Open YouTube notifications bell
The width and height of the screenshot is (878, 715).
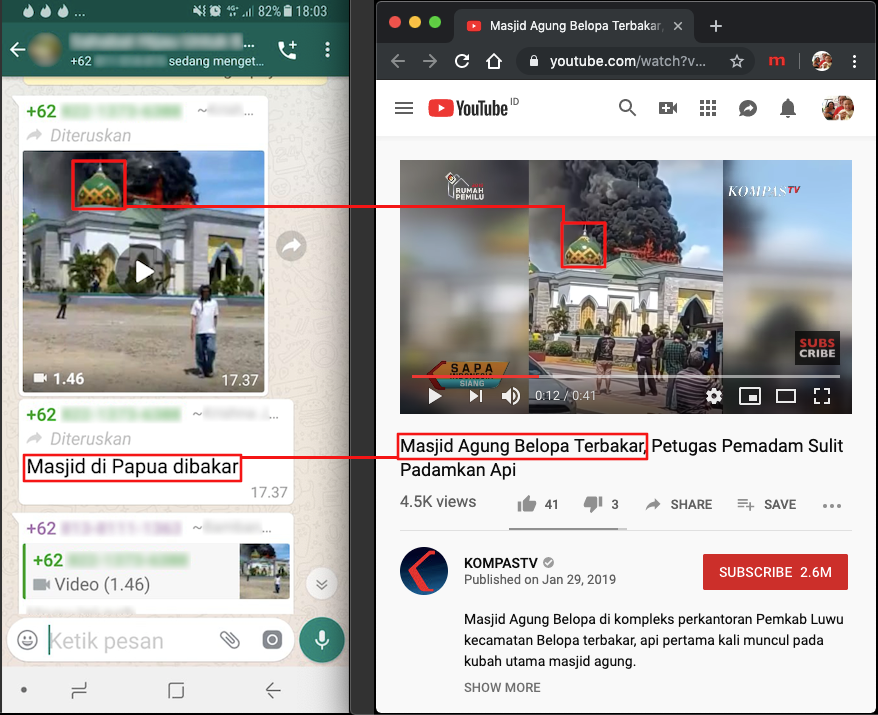click(788, 108)
